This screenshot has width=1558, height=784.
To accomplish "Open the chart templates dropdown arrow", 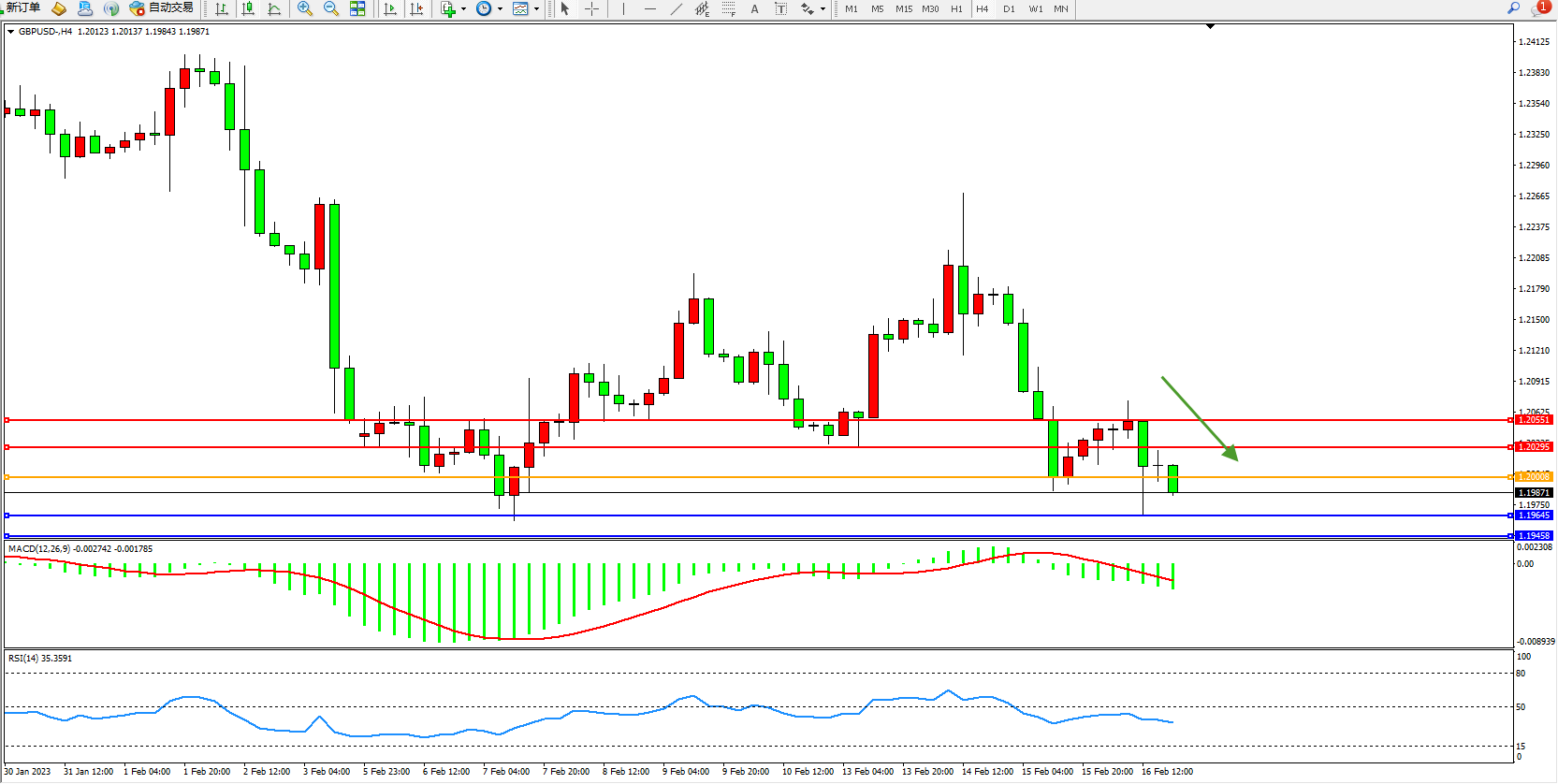I will click(536, 9).
